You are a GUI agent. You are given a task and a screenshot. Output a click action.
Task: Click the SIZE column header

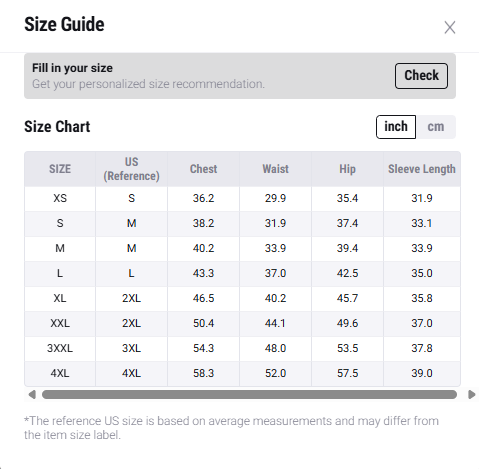(x=60, y=169)
